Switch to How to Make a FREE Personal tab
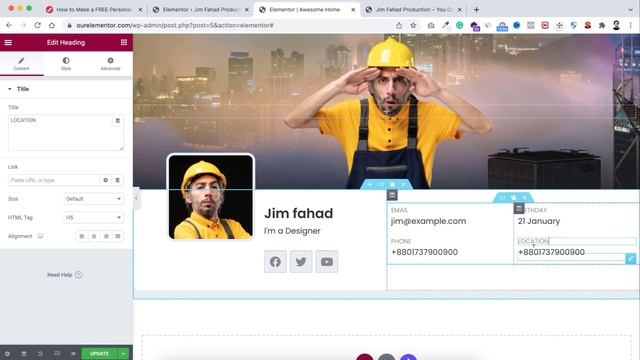This screenshot has height=360, width=640. point(94,9)
